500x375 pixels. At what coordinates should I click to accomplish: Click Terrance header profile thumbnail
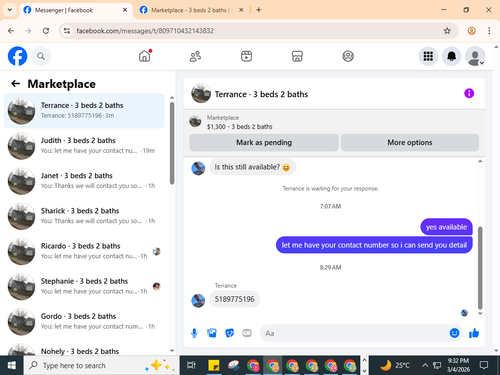[x=201, y=94]
